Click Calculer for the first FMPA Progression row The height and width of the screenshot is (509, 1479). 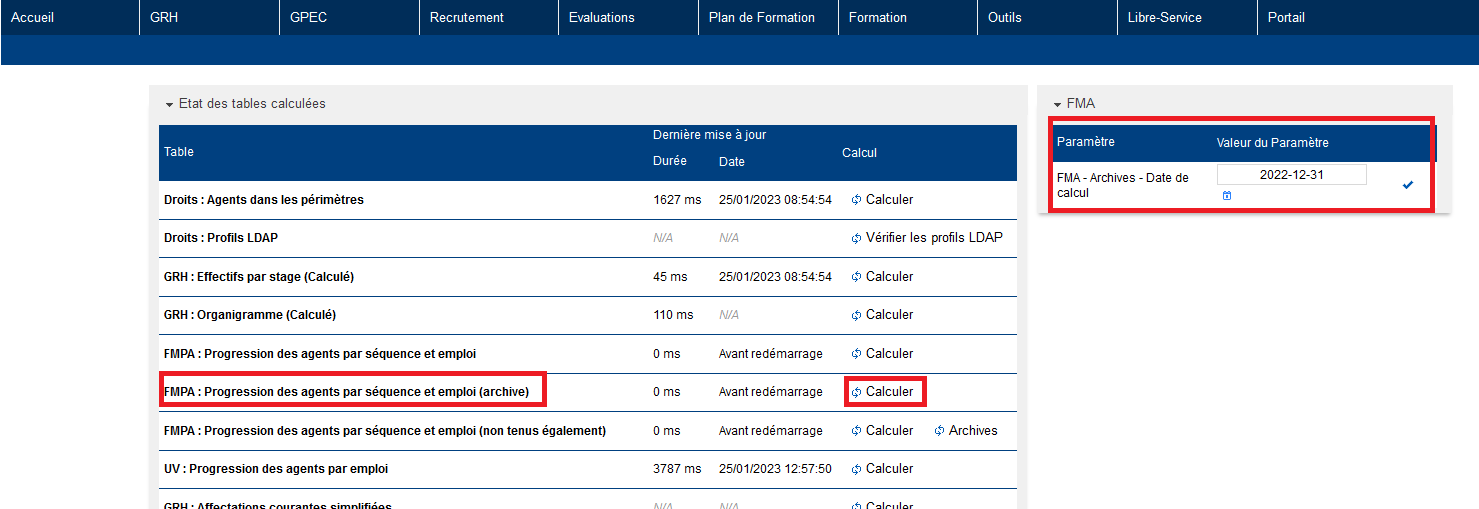click(889, 354)
